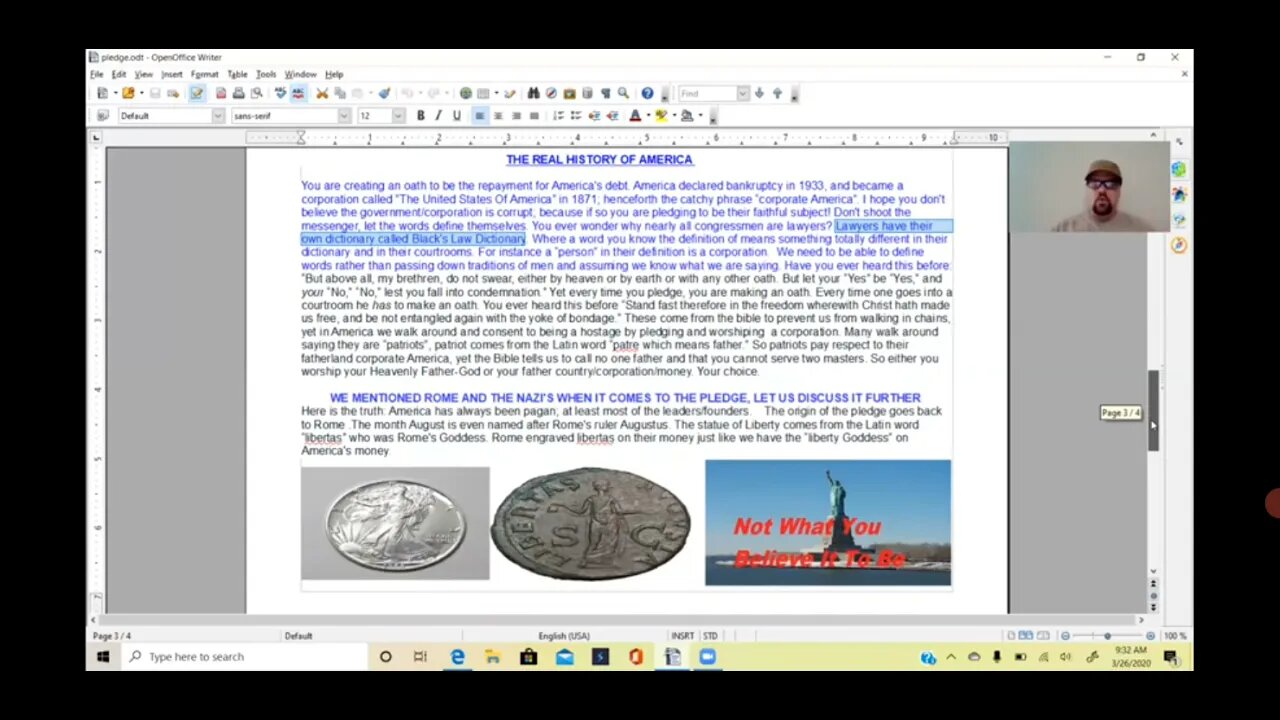
Task: Open the File menu
Action: [x=96, y=75]
